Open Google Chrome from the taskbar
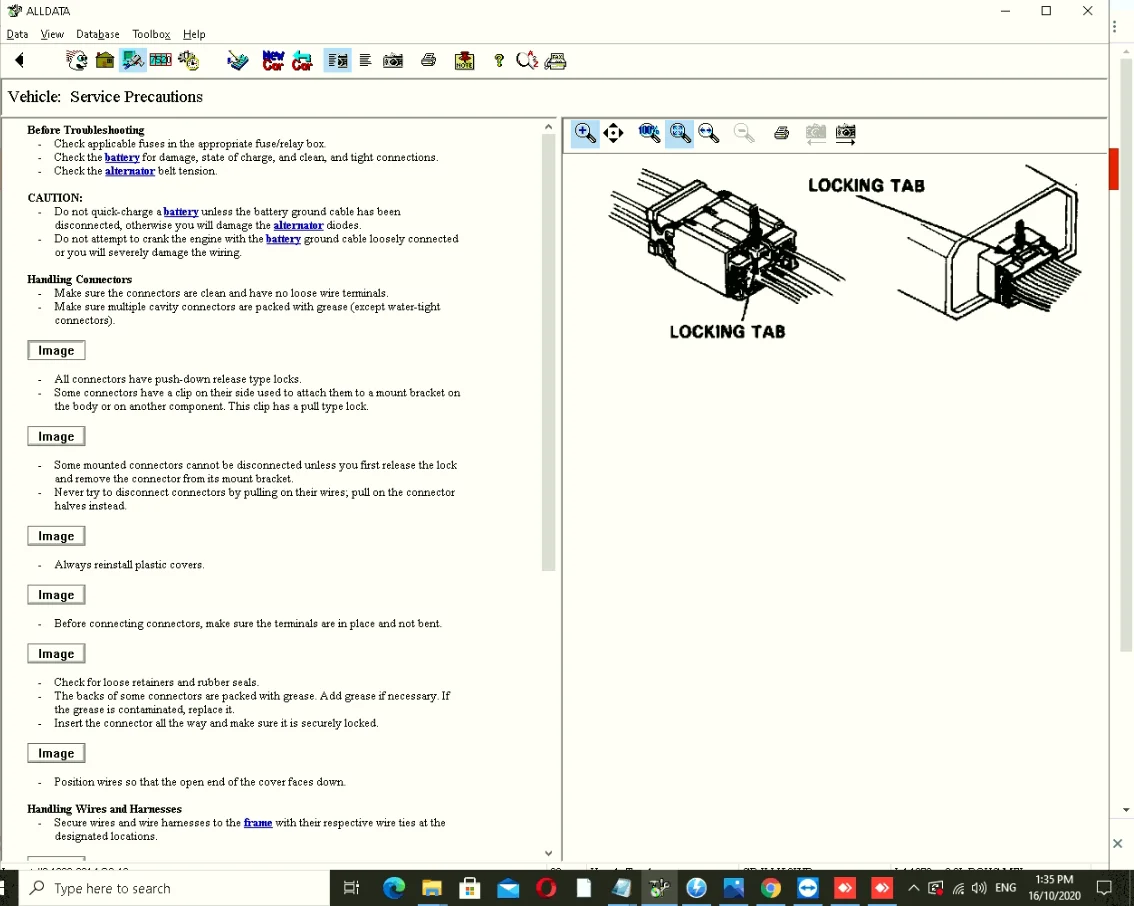 [770, 888]
